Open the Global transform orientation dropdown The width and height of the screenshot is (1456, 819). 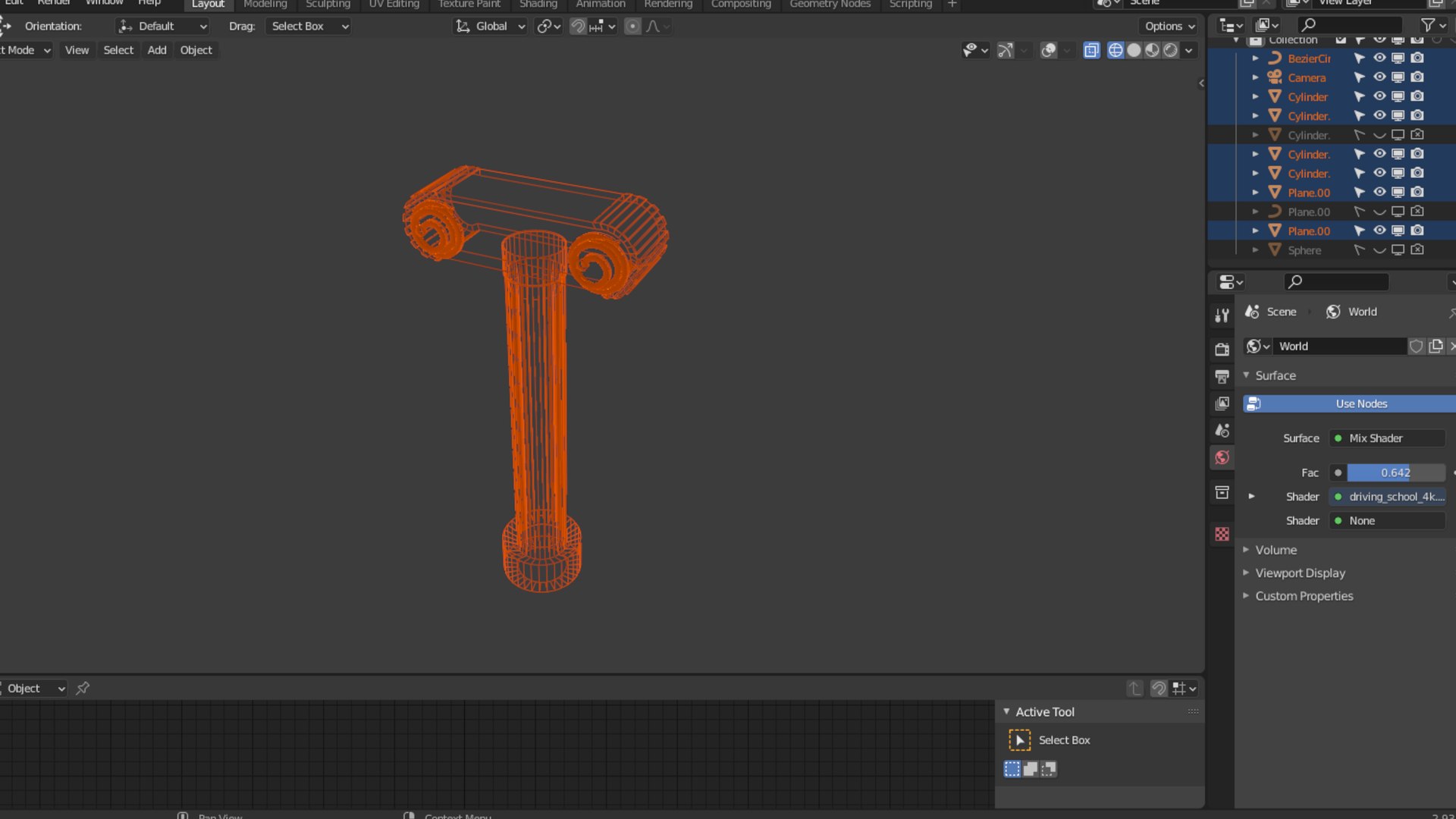490,27
